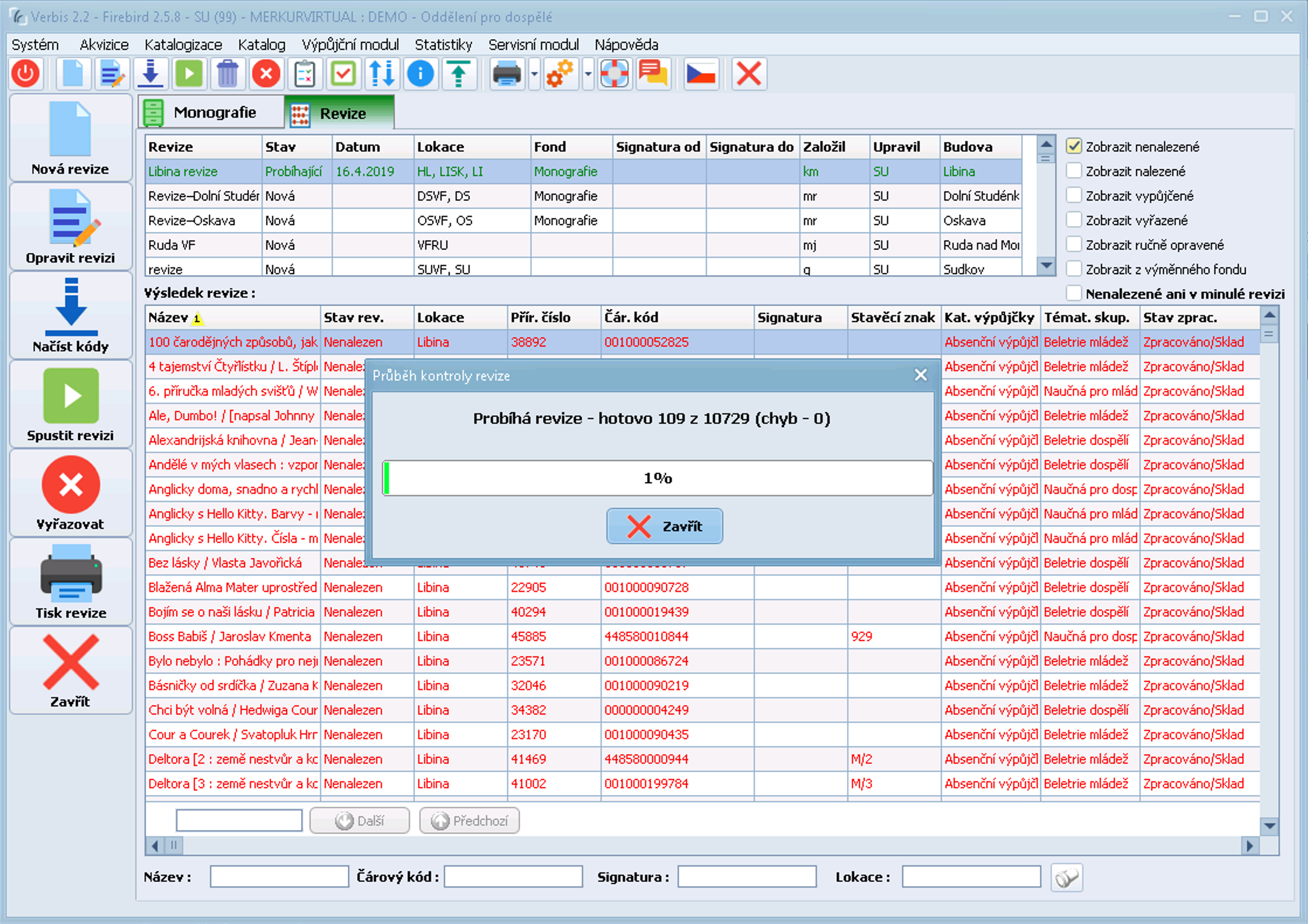This screenshot has width=1308, height=924.
Task: Click the green play toolbar icon
Action: [189, 74]
